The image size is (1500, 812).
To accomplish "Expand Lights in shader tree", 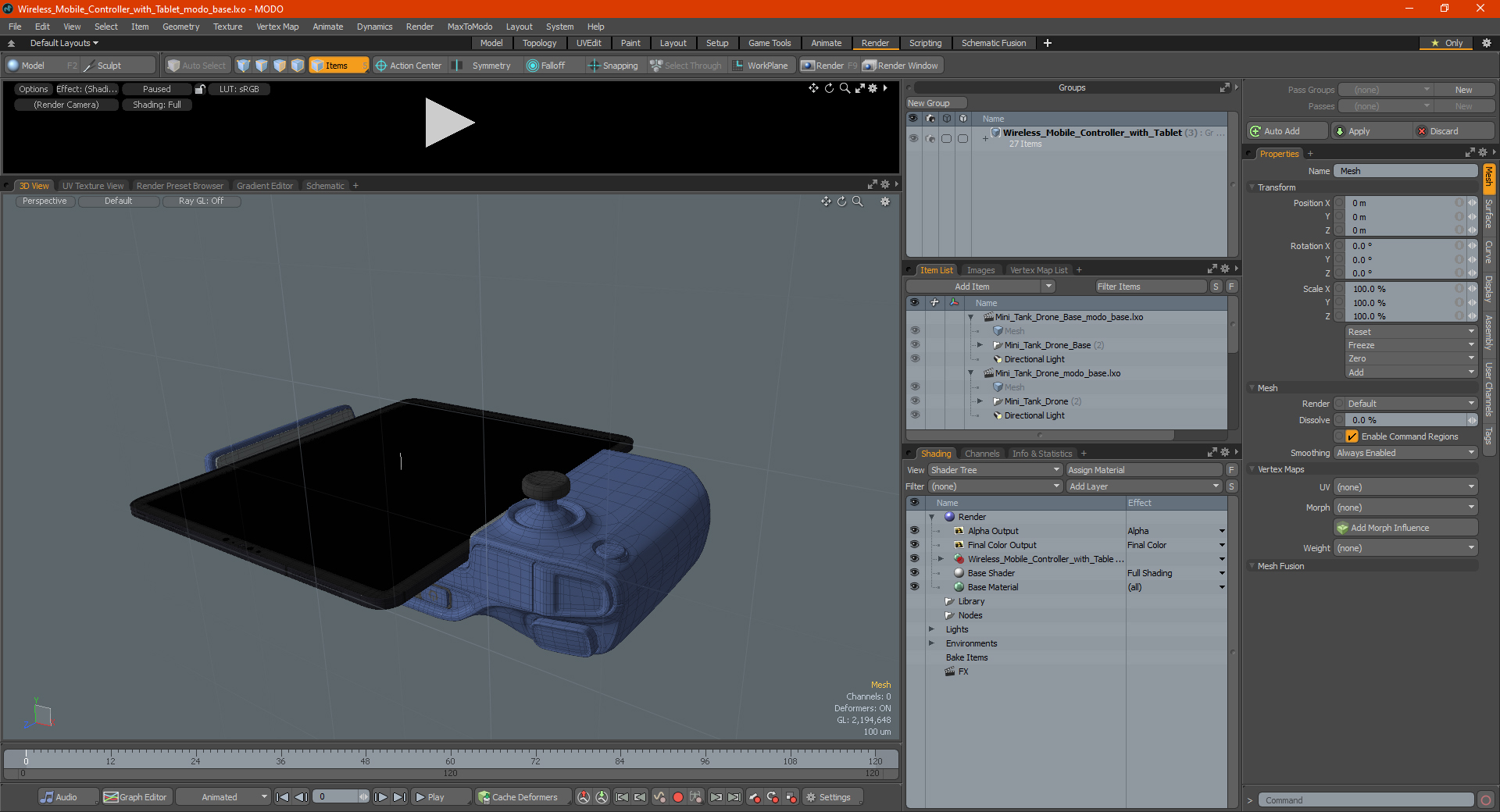I will point(931,629).
